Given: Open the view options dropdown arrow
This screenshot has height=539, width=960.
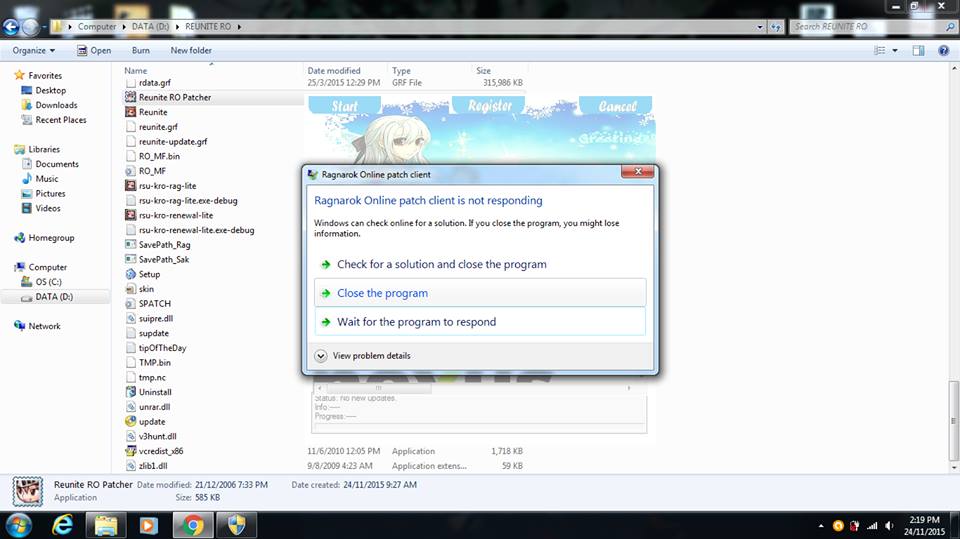Looking at the screenshot, I should (894, 51).
